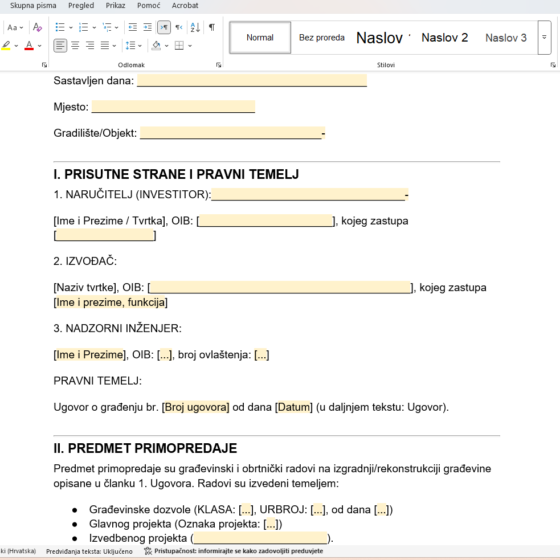The height and width of the screenshot is (560, 560).
Task: Click the Mjesto highlighted blank field
Action: tap(173, 106)
